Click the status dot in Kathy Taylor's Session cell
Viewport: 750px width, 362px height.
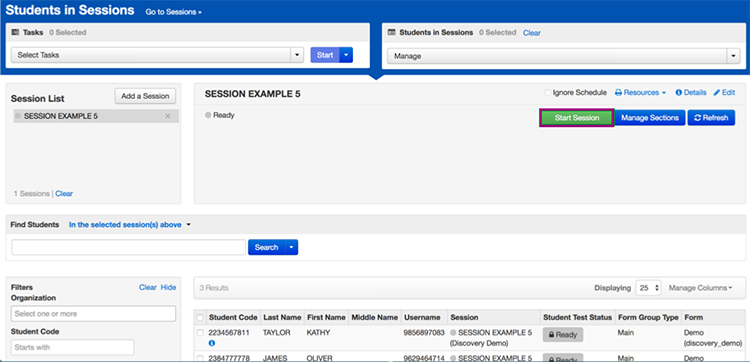(x=453, y=333)
